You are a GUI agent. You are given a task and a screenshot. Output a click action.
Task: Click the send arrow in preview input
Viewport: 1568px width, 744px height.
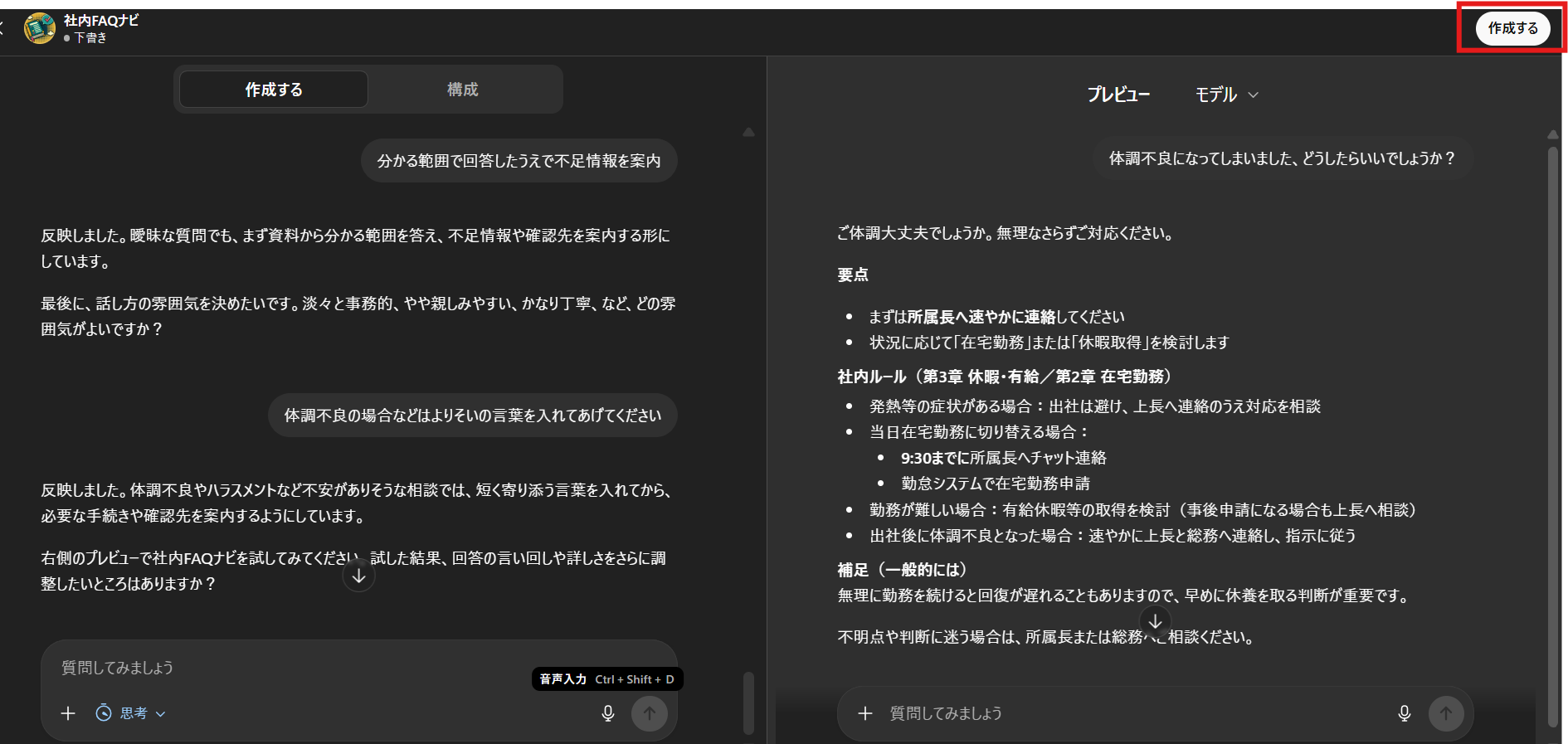coord(1445,713)
